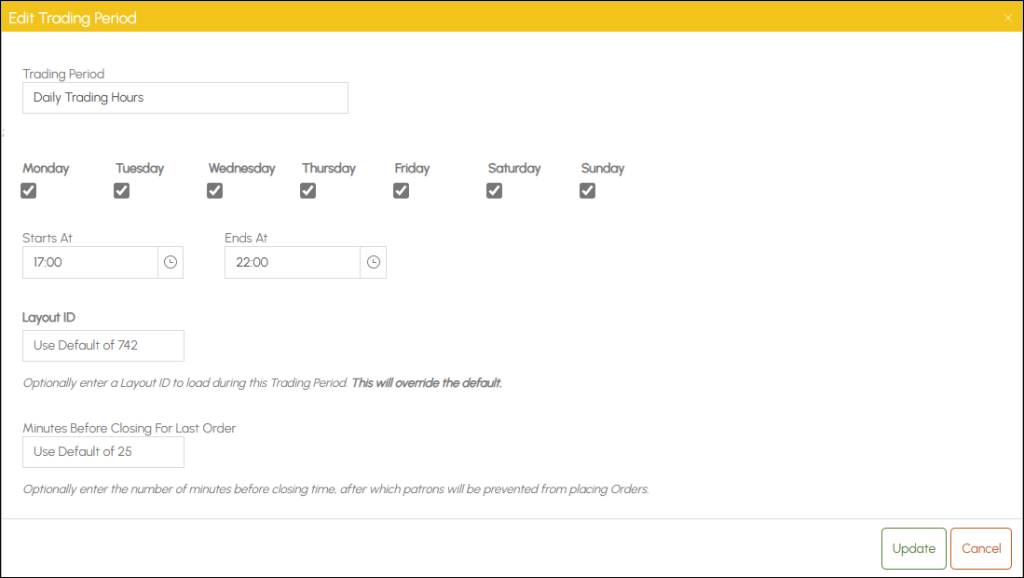
Task: Select the Minutes Before Closing input field
Action: (x=103, y=451)
